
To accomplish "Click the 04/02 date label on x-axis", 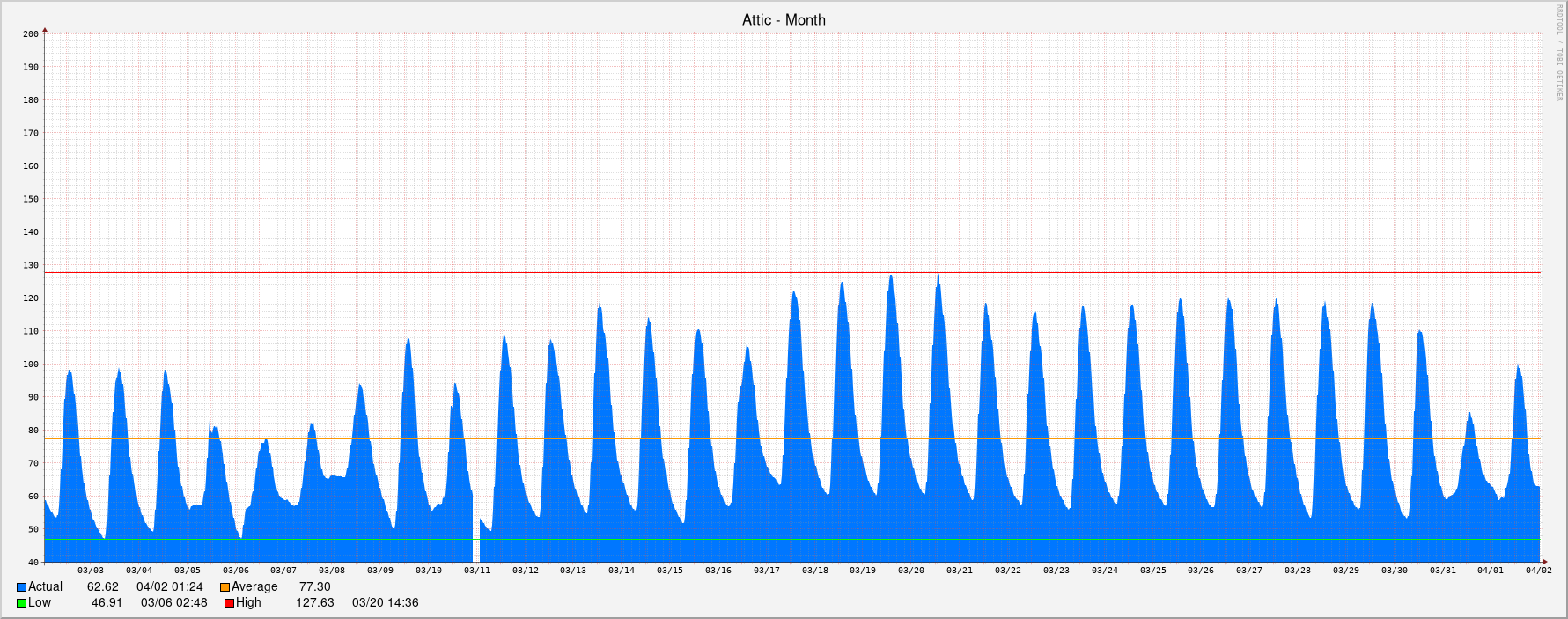I will coord(1538,571).
